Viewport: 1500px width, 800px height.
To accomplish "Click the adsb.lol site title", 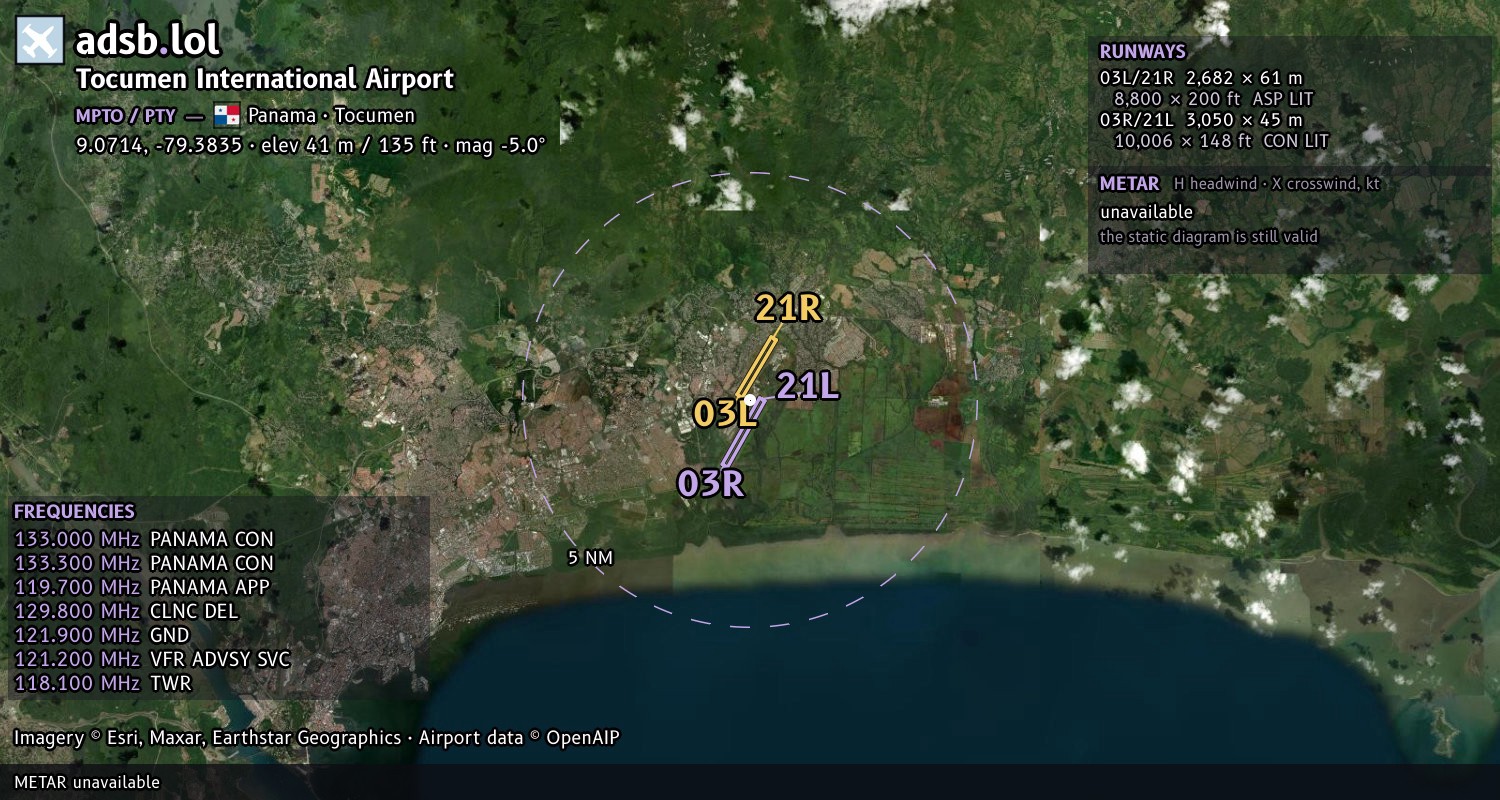I will pyautogui.click(x=147, y=41).
